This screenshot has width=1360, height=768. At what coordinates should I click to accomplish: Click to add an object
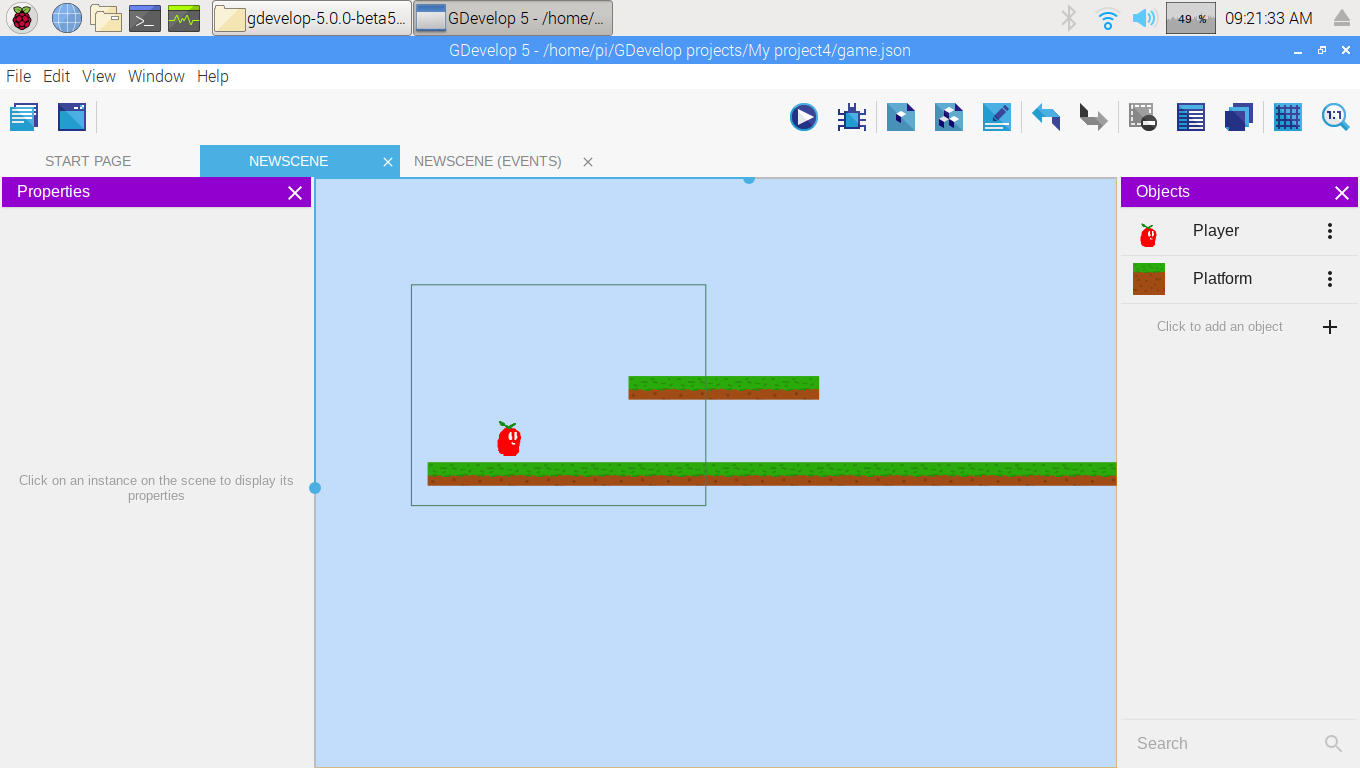(x=1239, y=327)
